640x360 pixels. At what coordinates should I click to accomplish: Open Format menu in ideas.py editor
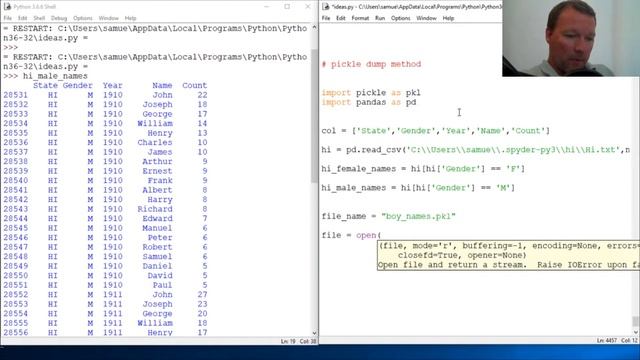(360, 18)
